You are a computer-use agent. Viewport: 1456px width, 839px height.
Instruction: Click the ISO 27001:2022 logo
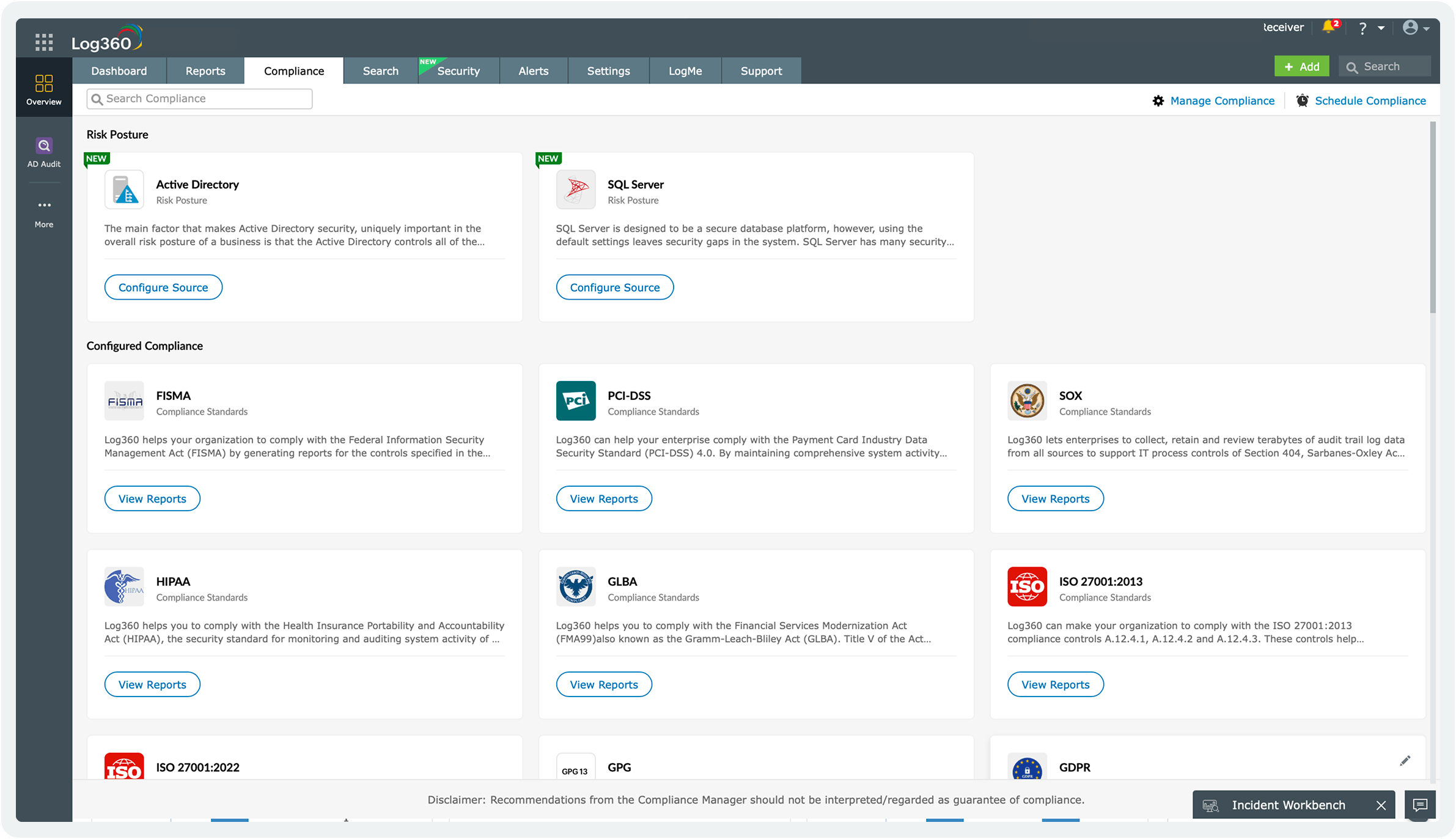click(x=124, y=766)
